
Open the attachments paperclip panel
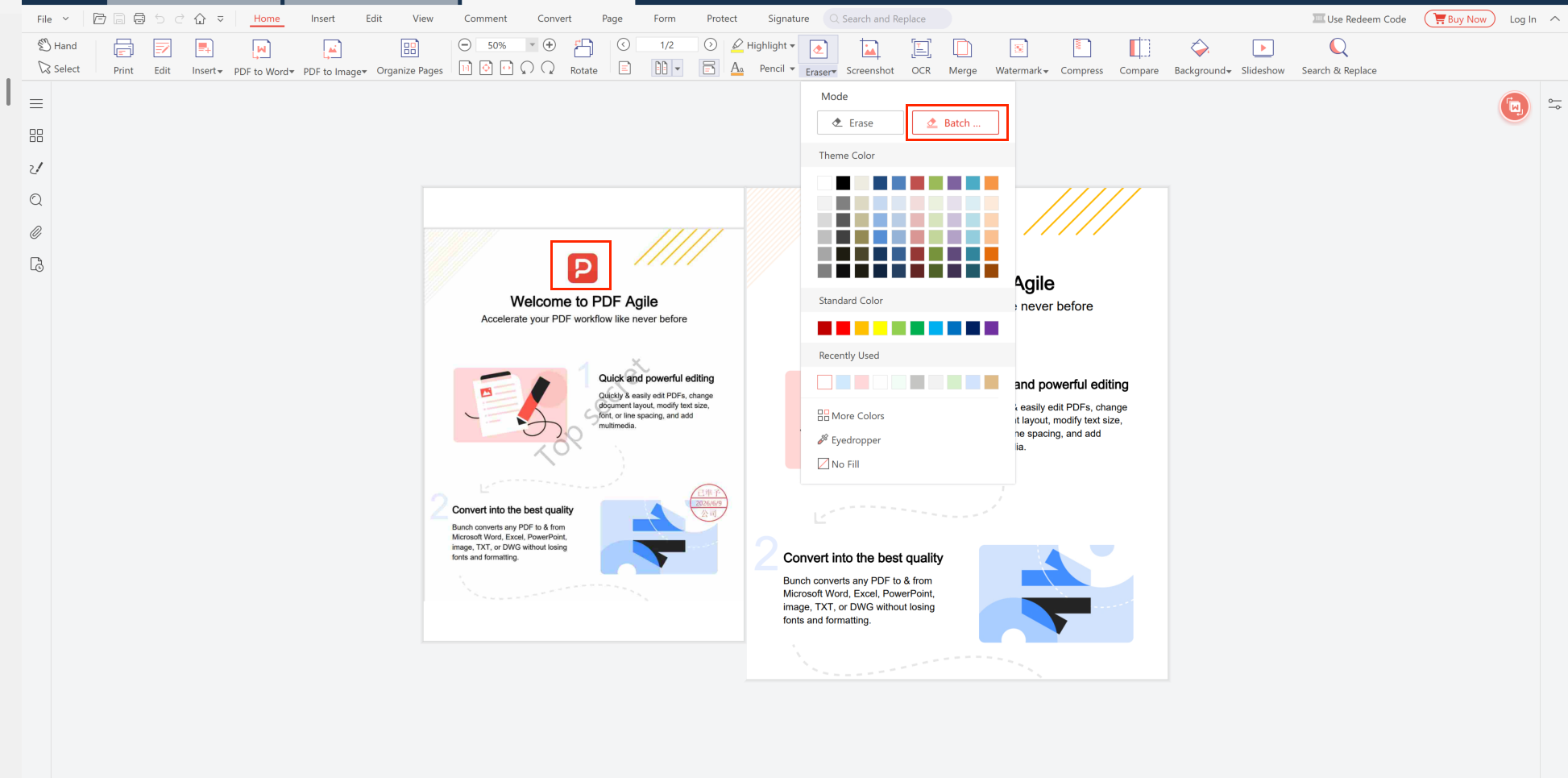pyautogui.click(x=36, y=232)
